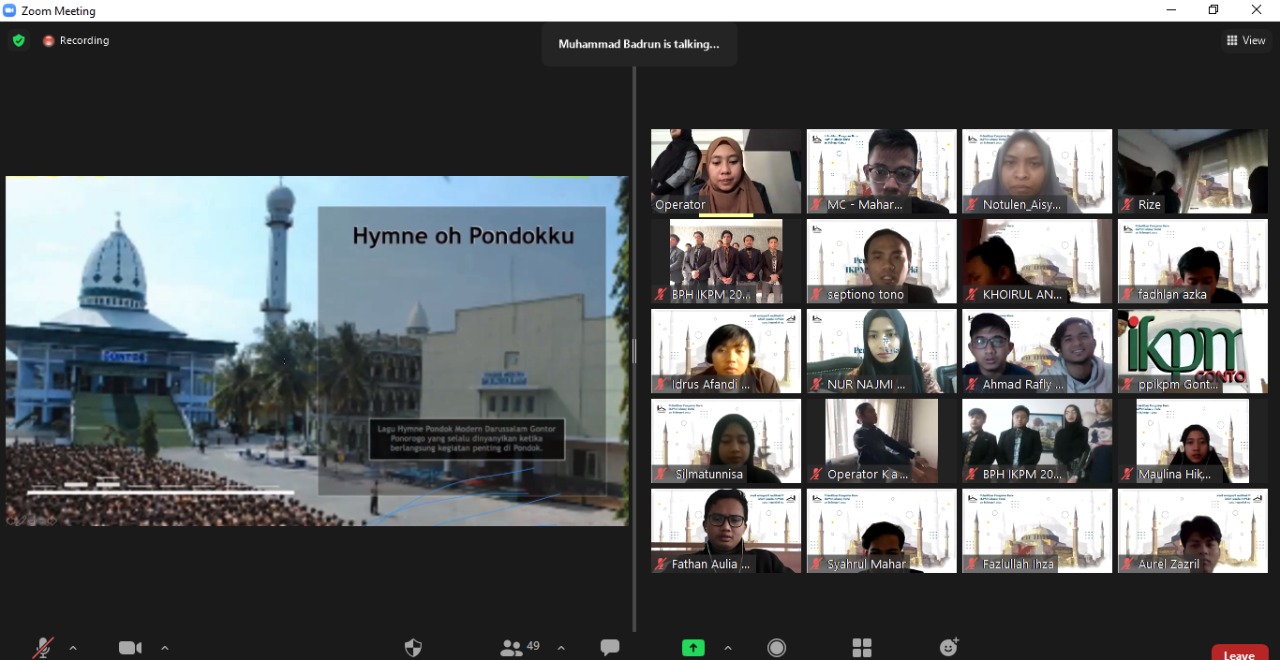Select the fadhlan azka participant tile
This screenshot has height=660, width=1280.
[1193, 261]
